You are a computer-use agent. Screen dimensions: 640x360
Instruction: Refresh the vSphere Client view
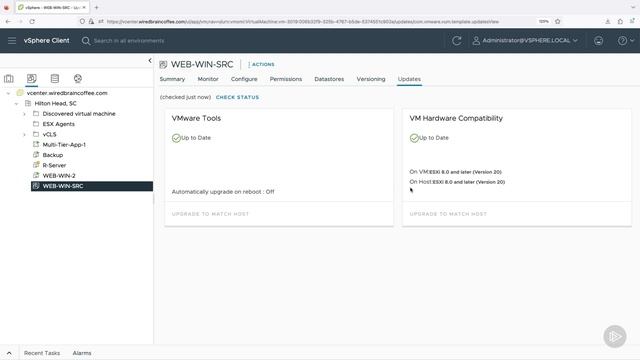click(457, 40)
